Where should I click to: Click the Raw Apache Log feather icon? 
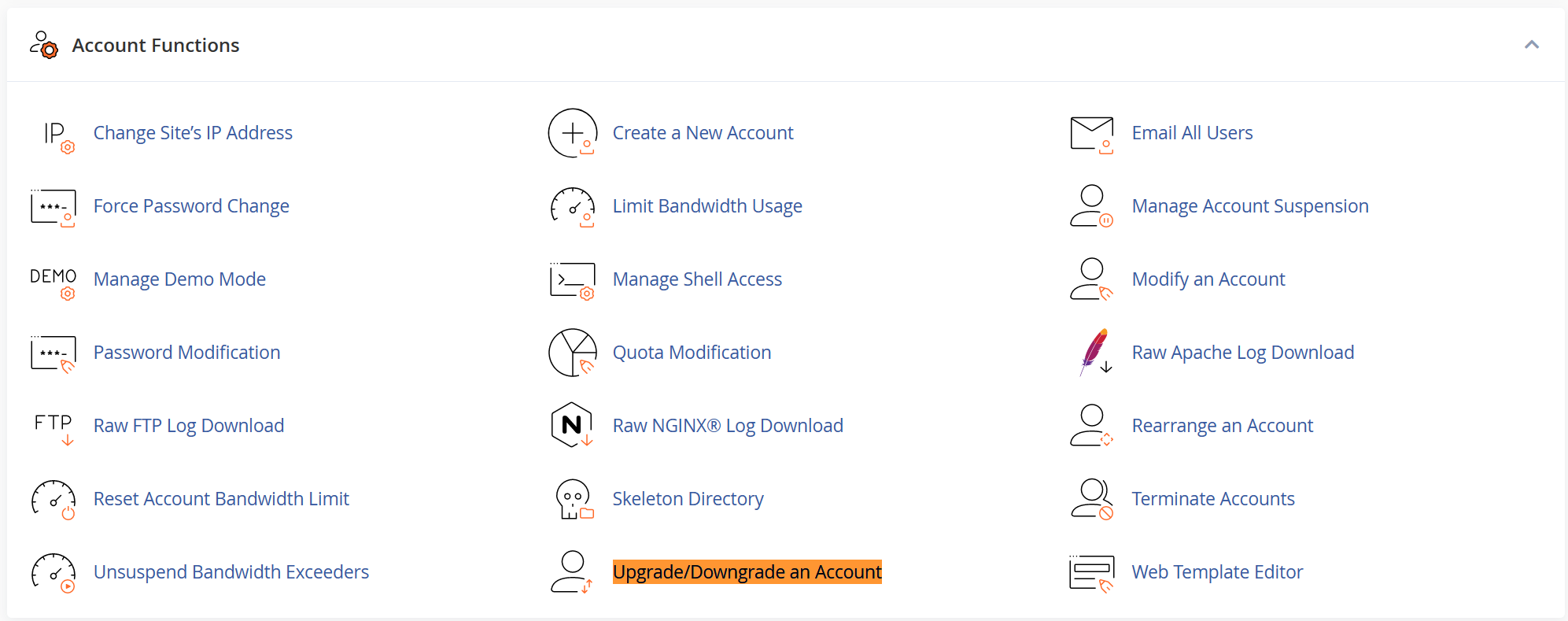(1094, 352)
